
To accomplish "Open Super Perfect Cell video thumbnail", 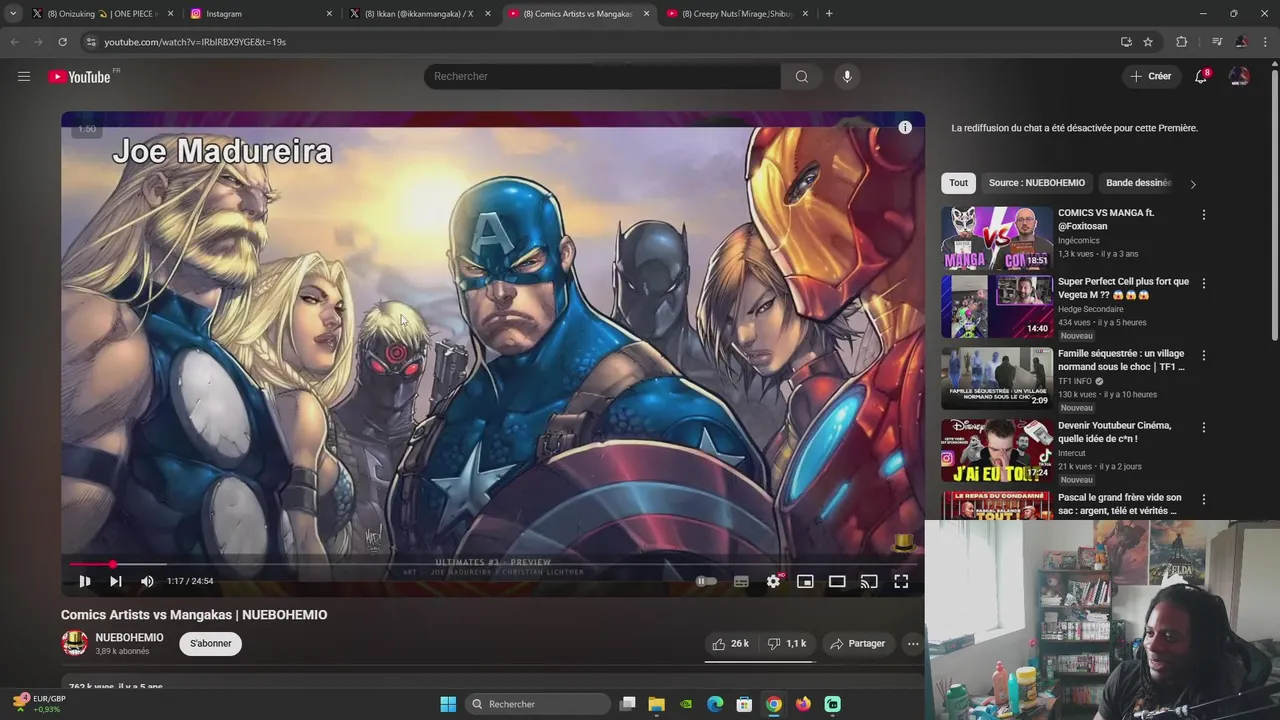I will pos(997,307).
